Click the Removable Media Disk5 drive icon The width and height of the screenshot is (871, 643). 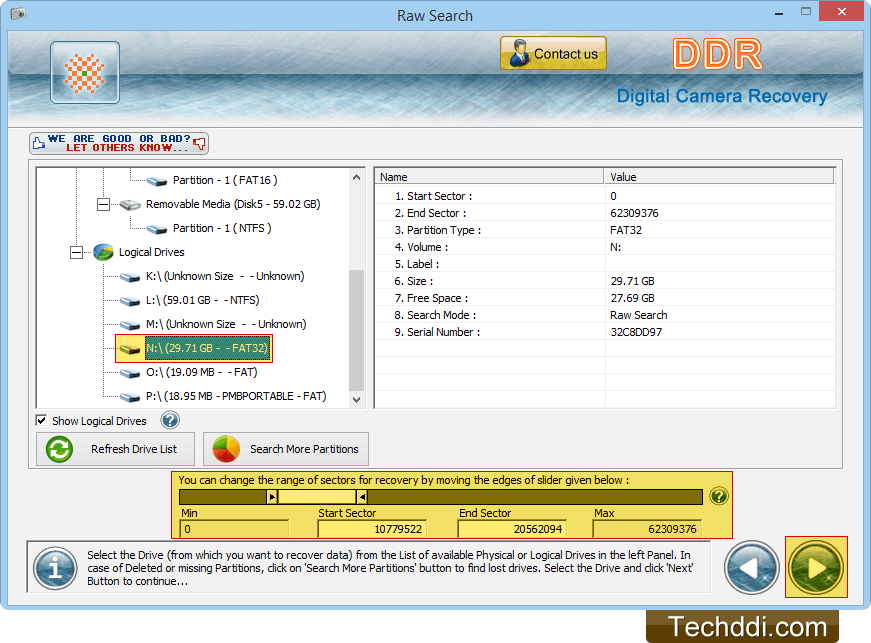pyautogui.click(x=129, y=205)
